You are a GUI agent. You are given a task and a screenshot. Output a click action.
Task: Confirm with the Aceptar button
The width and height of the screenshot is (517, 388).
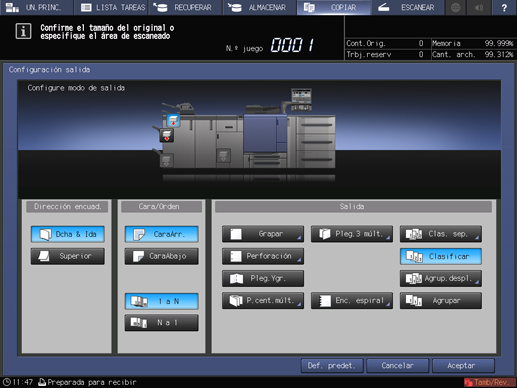pos(463,366)
